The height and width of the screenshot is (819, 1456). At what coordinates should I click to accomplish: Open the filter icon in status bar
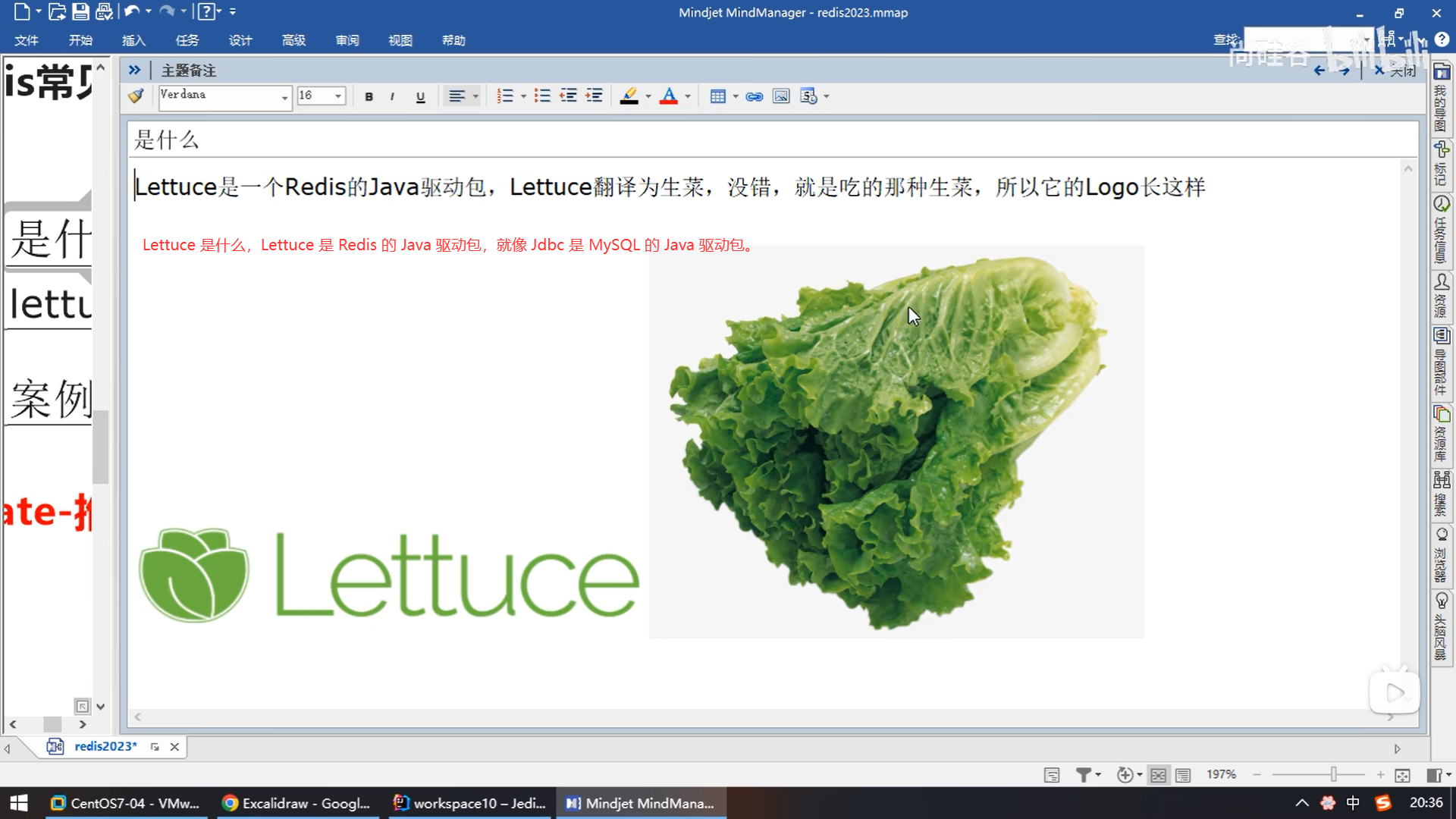pyautogui.click(x=1084, y=774)
